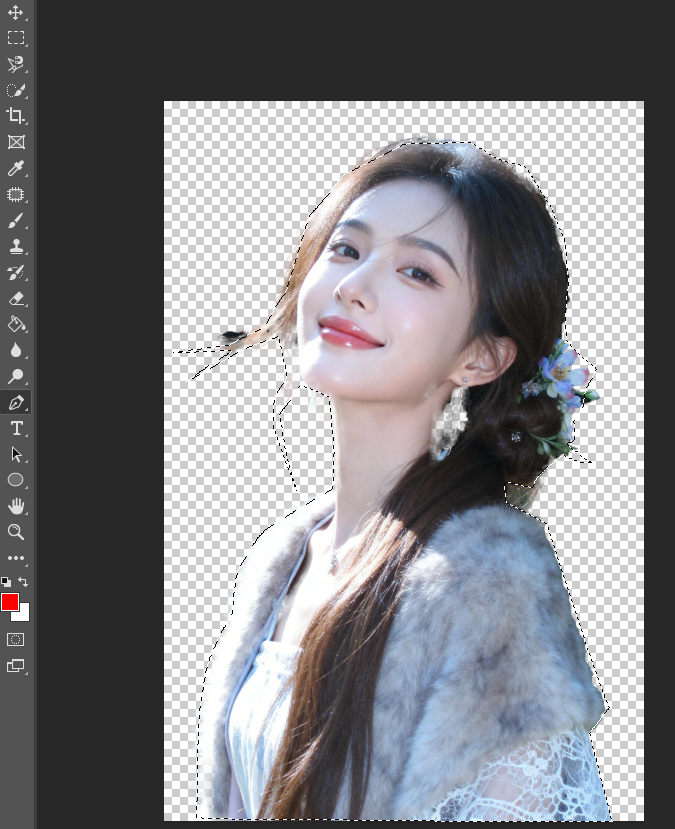Toggle Quick Mask mode
Viewport: 675px width, 829px height.
15,640
